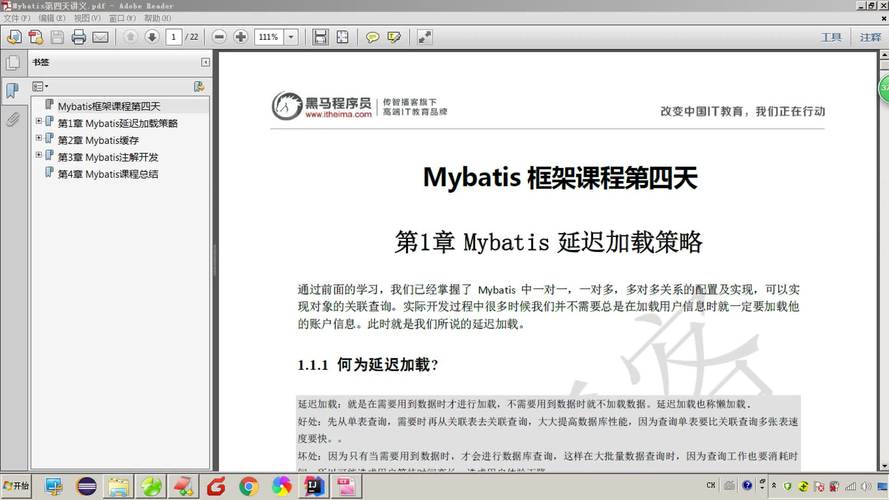Open the 视图 menu
This screenshot has height=500, width=889.
click(x=87, y=18)
